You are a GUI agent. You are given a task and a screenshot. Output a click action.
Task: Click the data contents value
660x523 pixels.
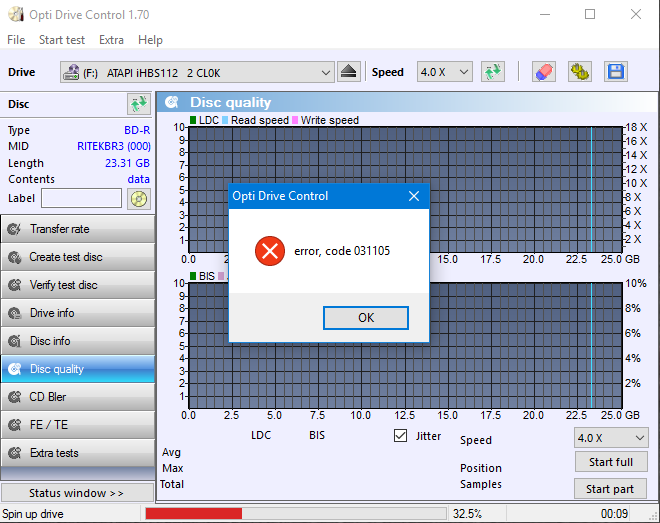coord(138,179)
